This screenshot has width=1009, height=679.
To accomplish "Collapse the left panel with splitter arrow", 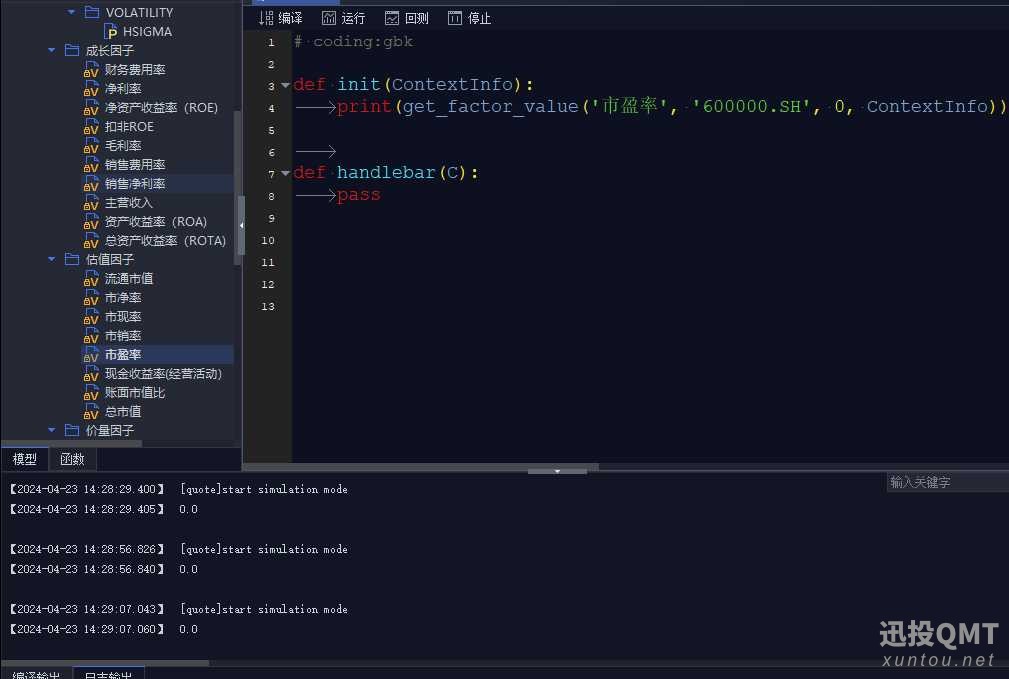I will [x=241, y=225].
